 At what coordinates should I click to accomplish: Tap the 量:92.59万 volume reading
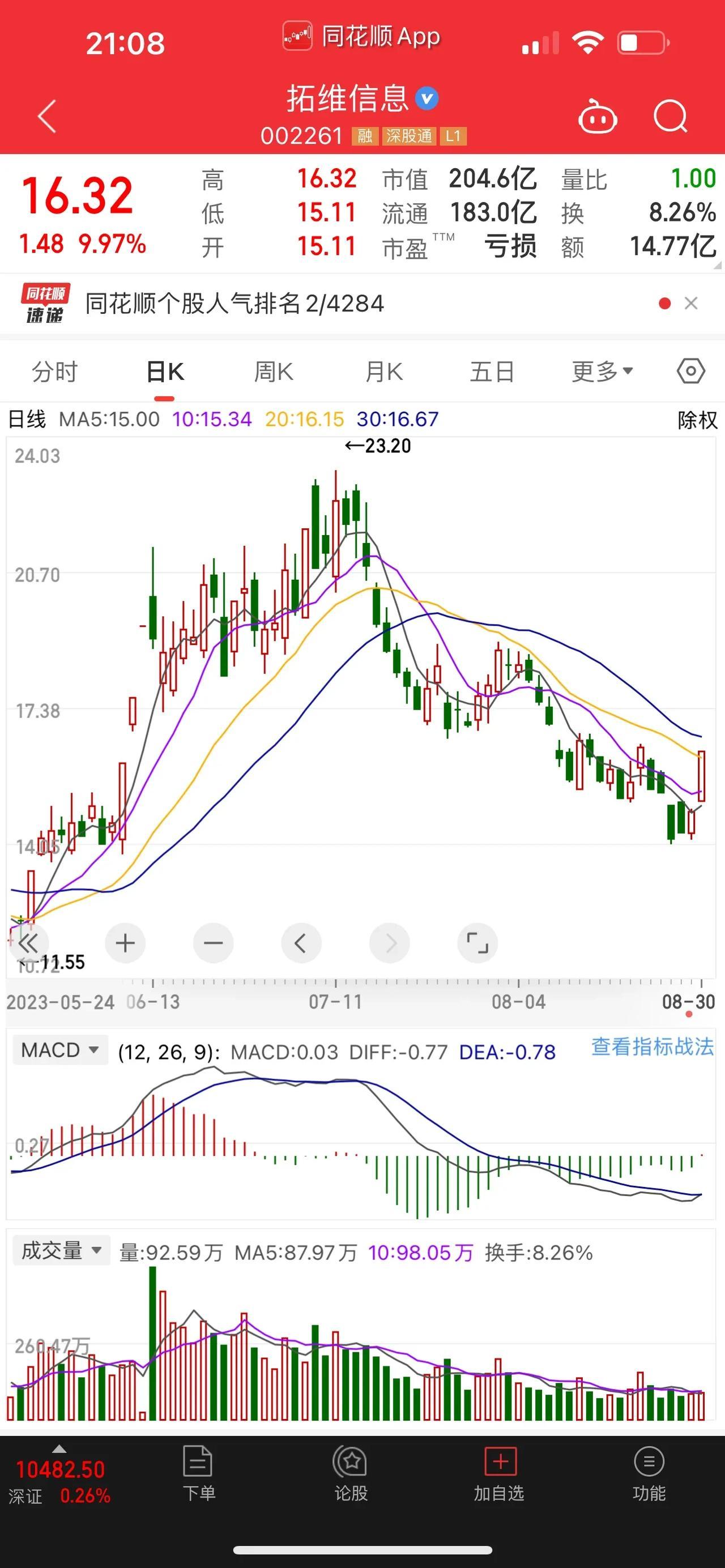coord(171,1253)
